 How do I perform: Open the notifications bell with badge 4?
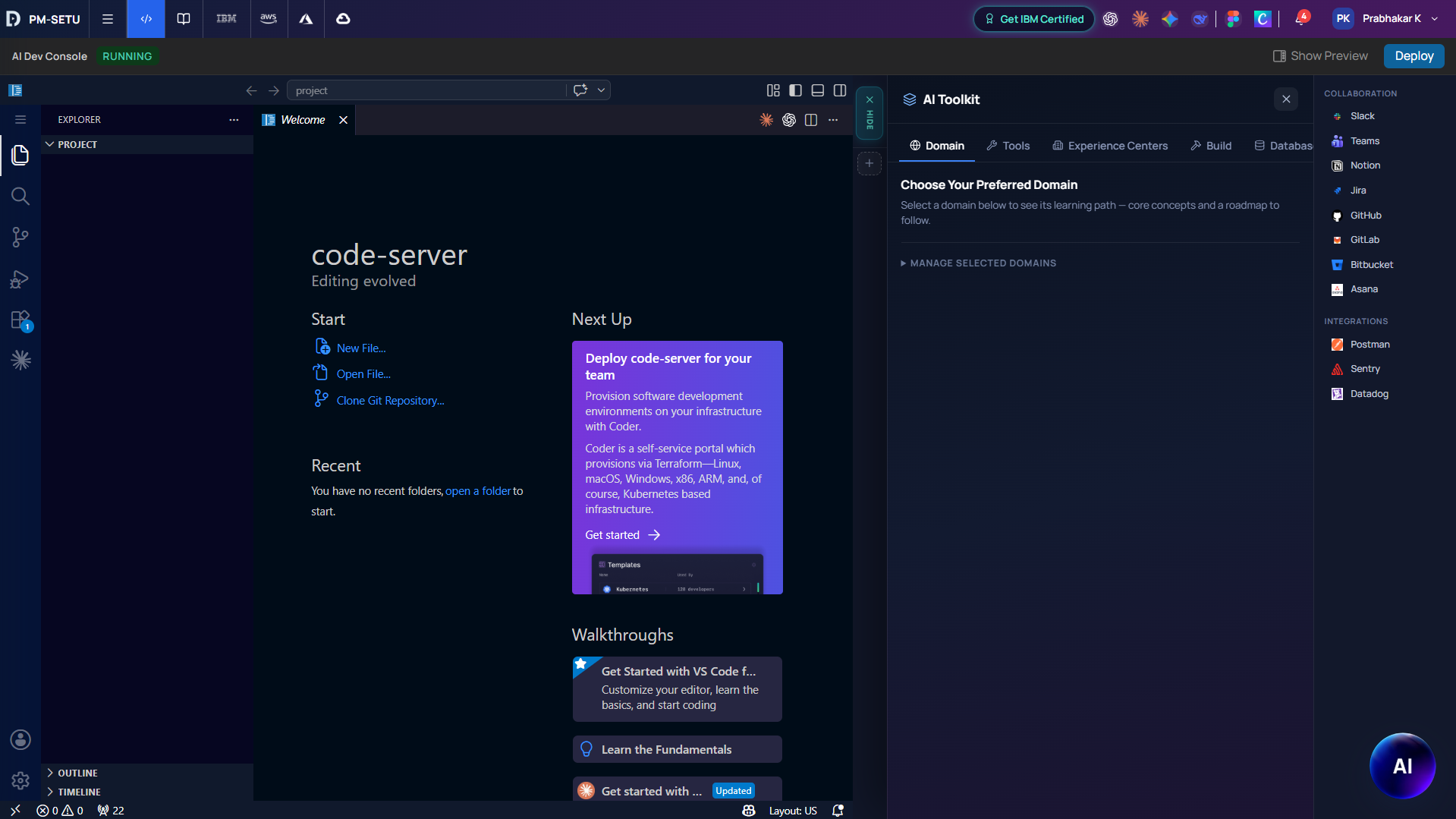[x=1302, y=19]
